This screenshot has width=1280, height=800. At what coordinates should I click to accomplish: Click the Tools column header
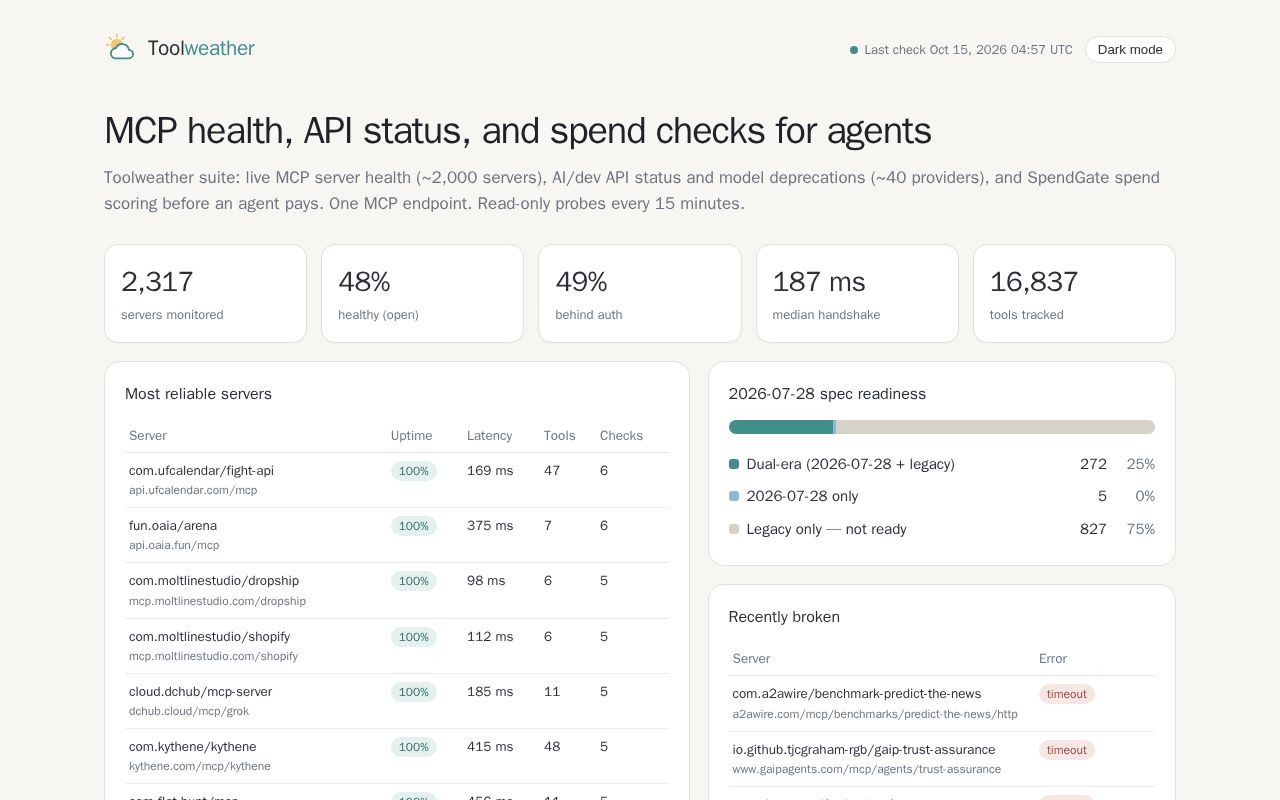[x=559, y=436]
